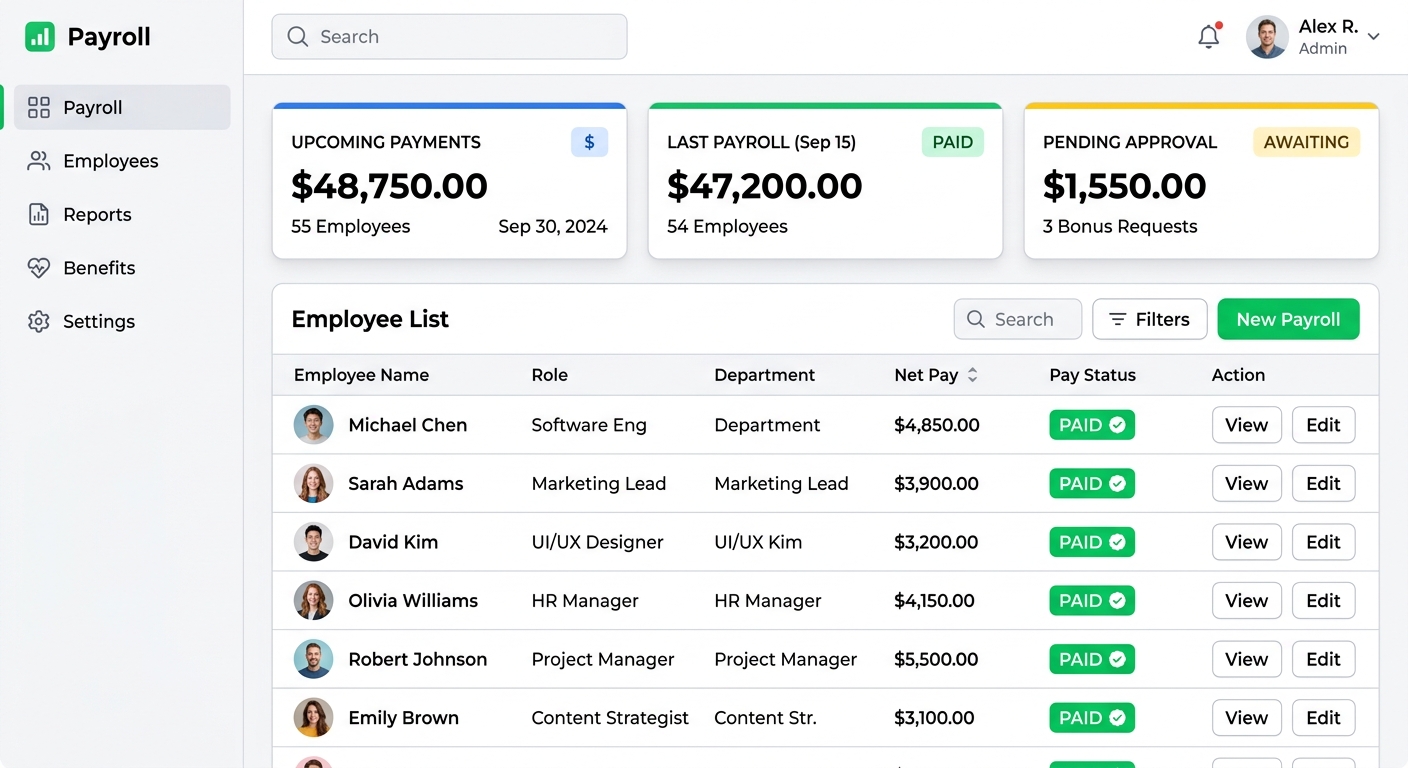Expand the Alex R. account chevron

point(1374,37)
